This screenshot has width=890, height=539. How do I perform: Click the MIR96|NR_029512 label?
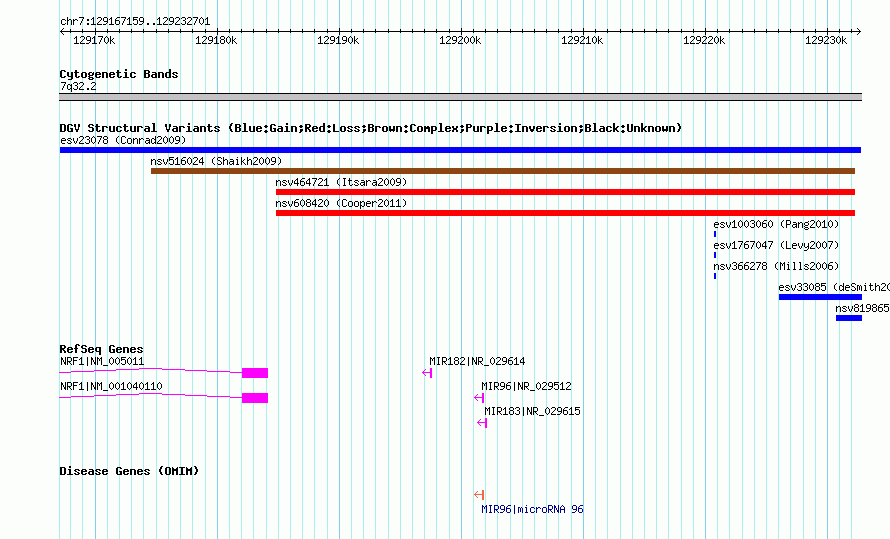527,386
